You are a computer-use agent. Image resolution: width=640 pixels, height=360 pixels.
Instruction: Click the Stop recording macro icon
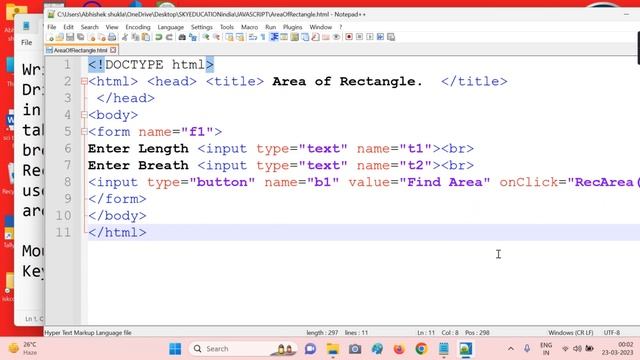[x=359, y=37]
